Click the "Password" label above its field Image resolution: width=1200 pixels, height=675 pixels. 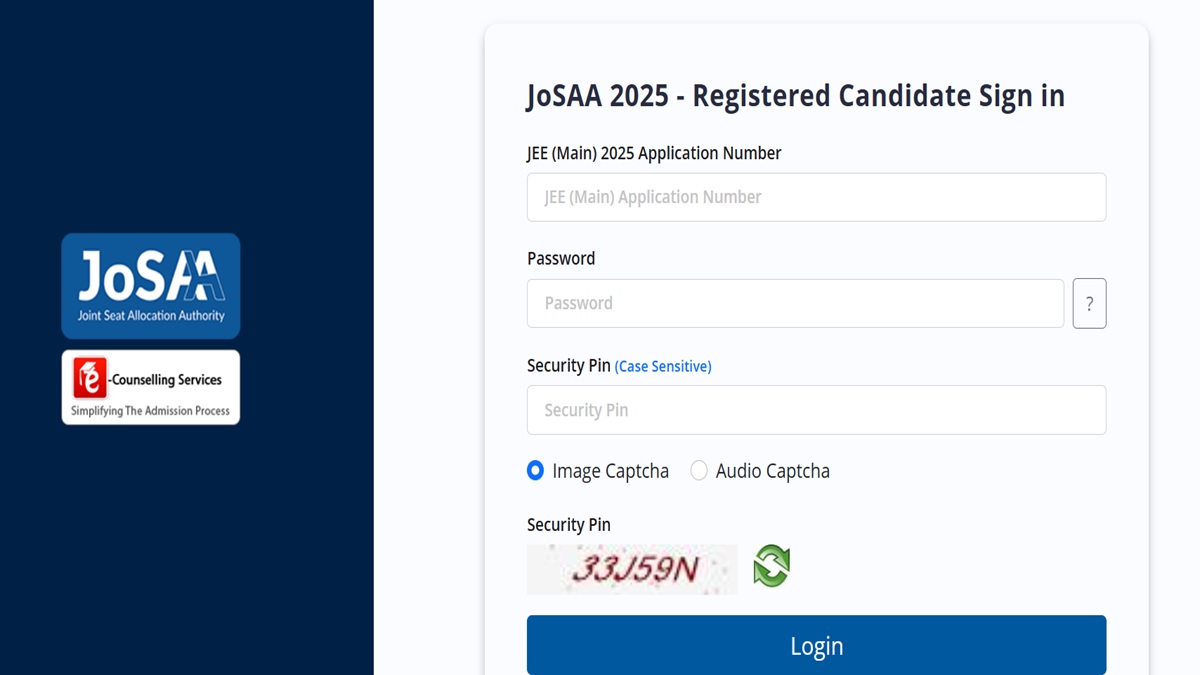point(561,258)
